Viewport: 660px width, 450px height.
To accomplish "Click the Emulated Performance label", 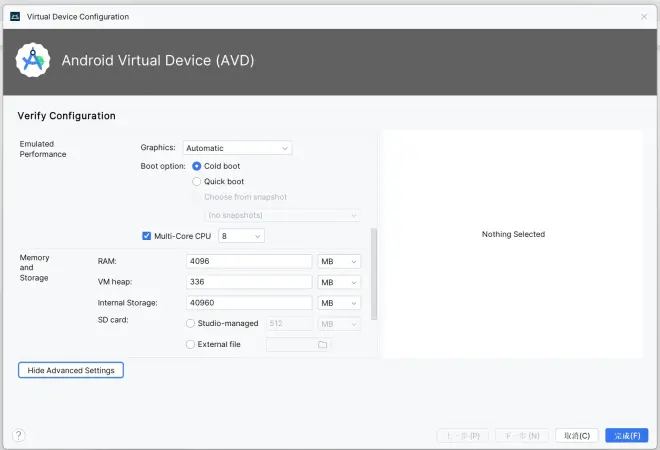I will pyautogui.click(x=43, y=149).
